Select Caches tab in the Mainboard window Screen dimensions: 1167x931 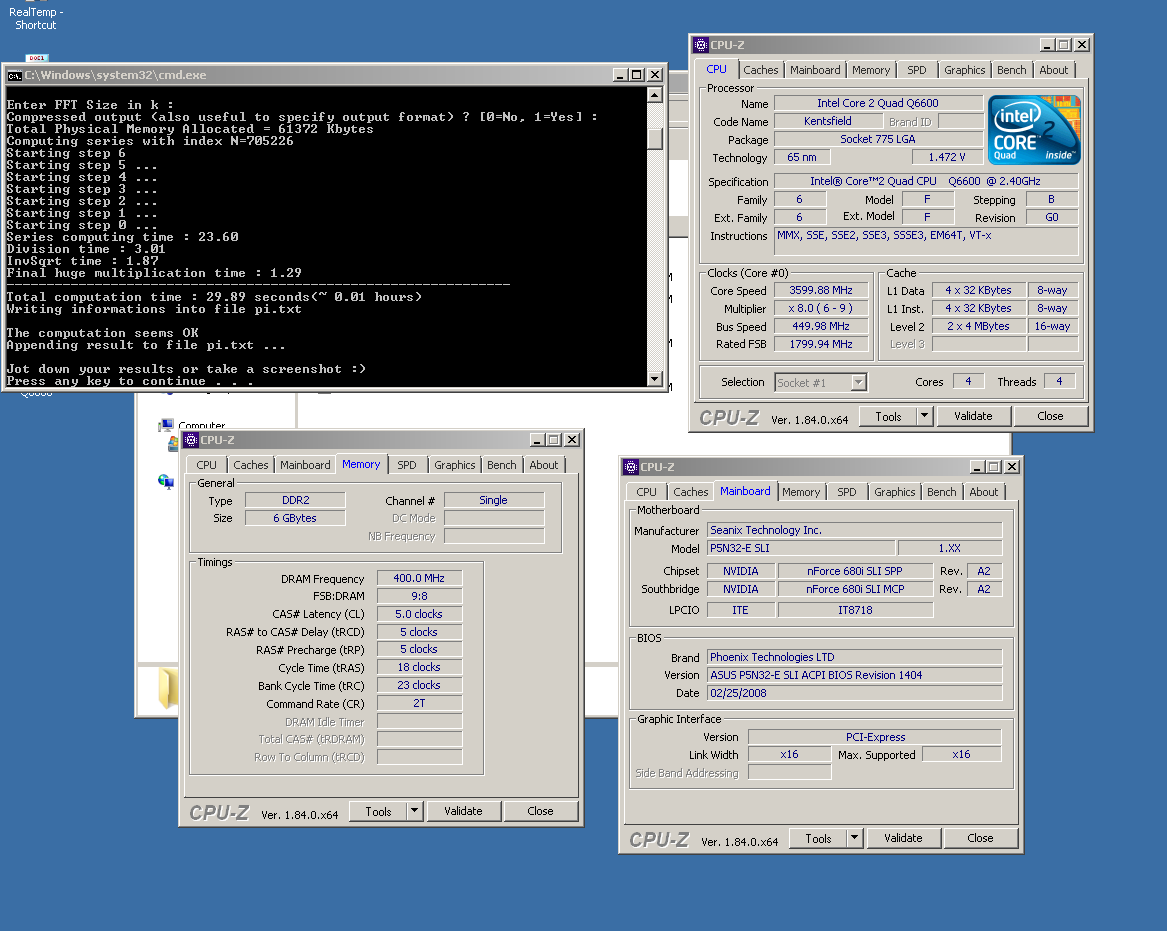coord(691,492)
